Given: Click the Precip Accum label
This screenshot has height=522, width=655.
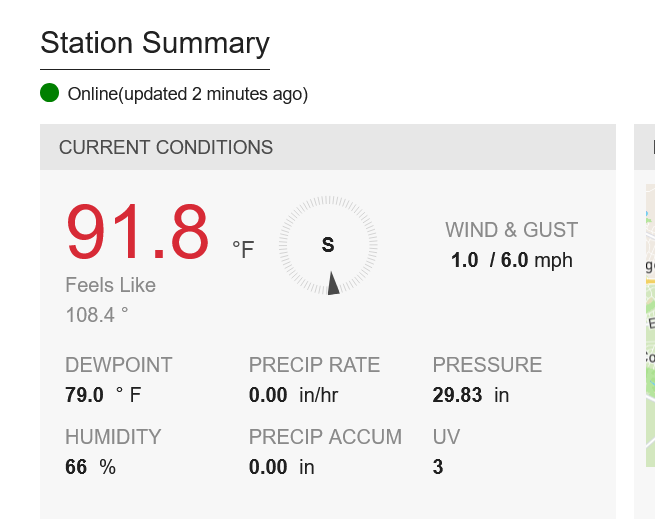Looking at the screenshot, I should coord(325,437).
